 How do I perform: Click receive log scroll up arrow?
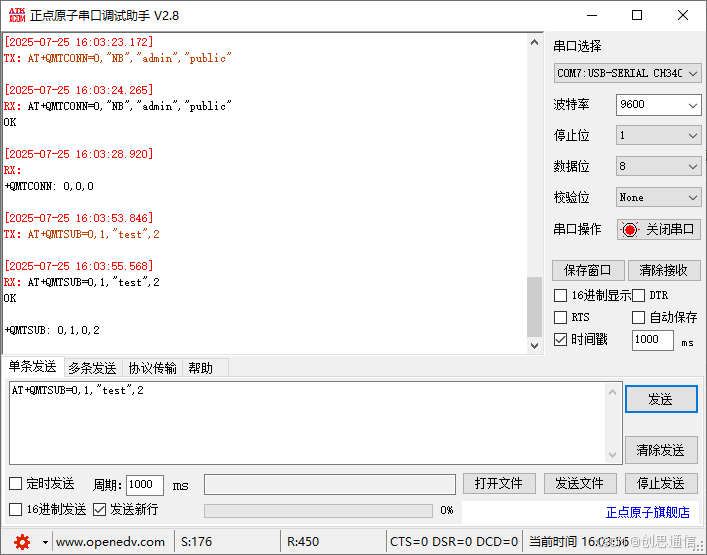534,42
